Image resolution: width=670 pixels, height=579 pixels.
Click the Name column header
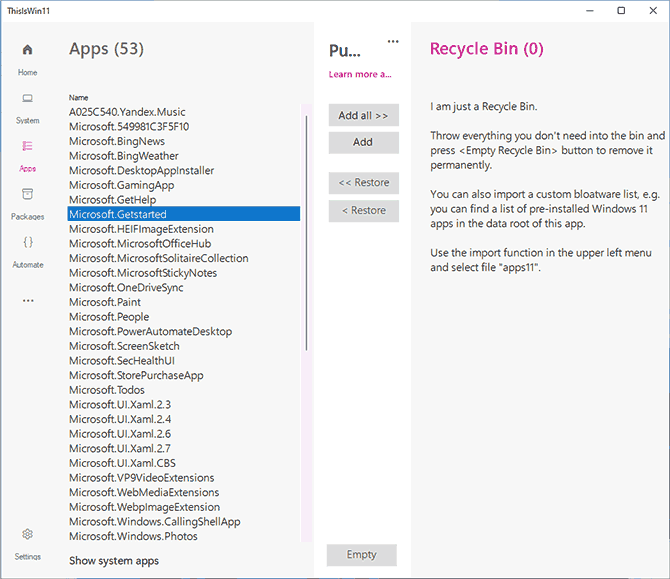point(79,97)
